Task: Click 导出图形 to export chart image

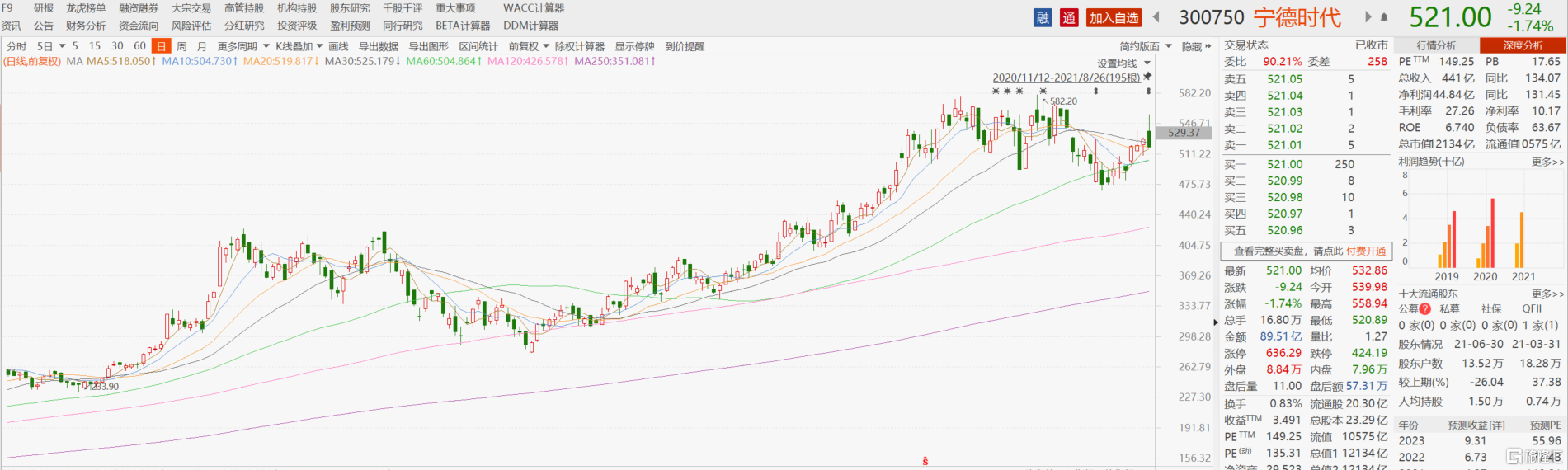Action: point(429,47)
